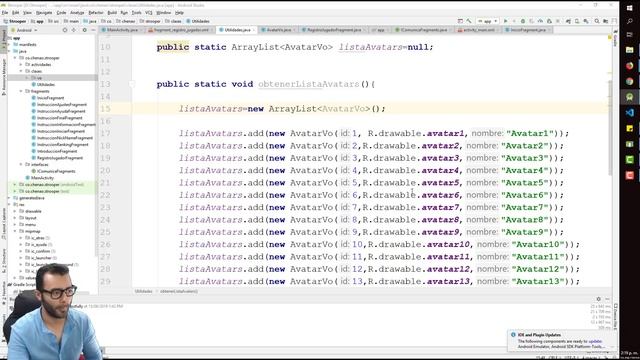Click the Project Structure icon in toolbar

coord(606,21)
